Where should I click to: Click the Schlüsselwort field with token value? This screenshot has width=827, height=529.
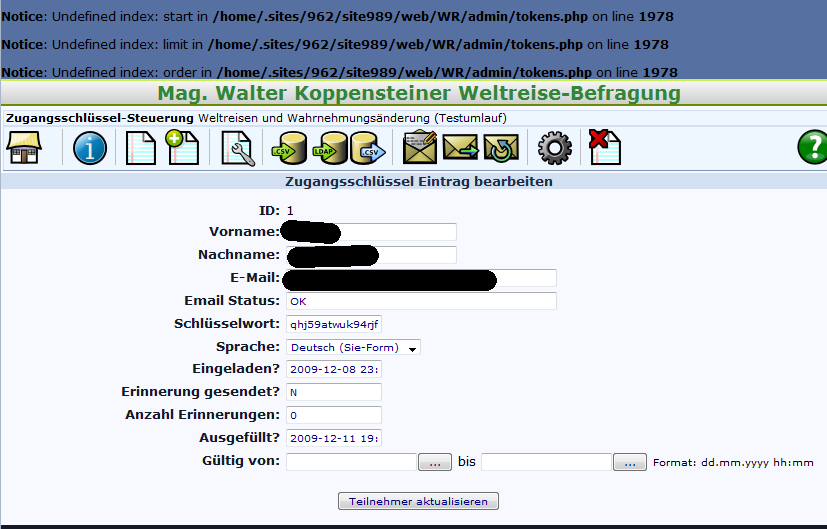(x=334, y=324)
